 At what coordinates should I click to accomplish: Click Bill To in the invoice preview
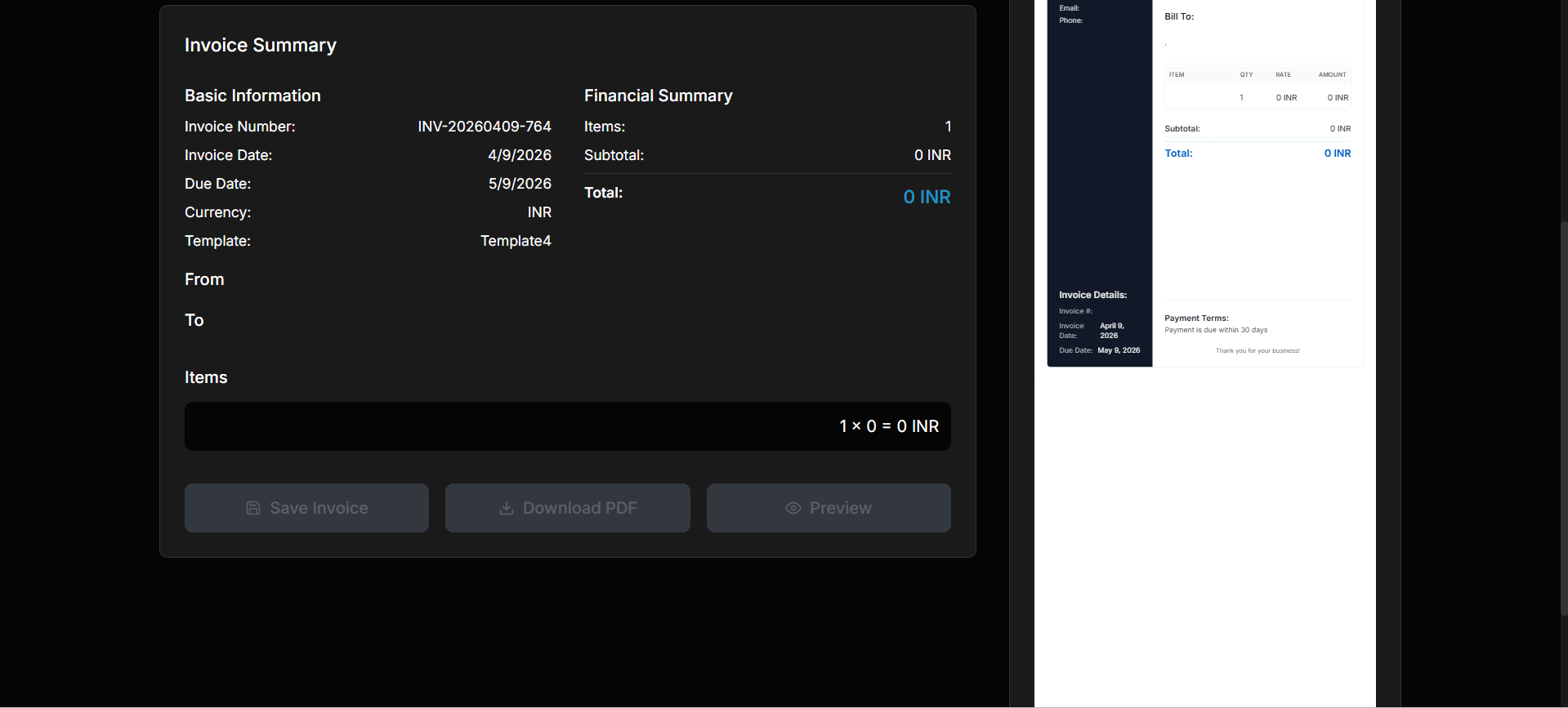point(1179,16)
